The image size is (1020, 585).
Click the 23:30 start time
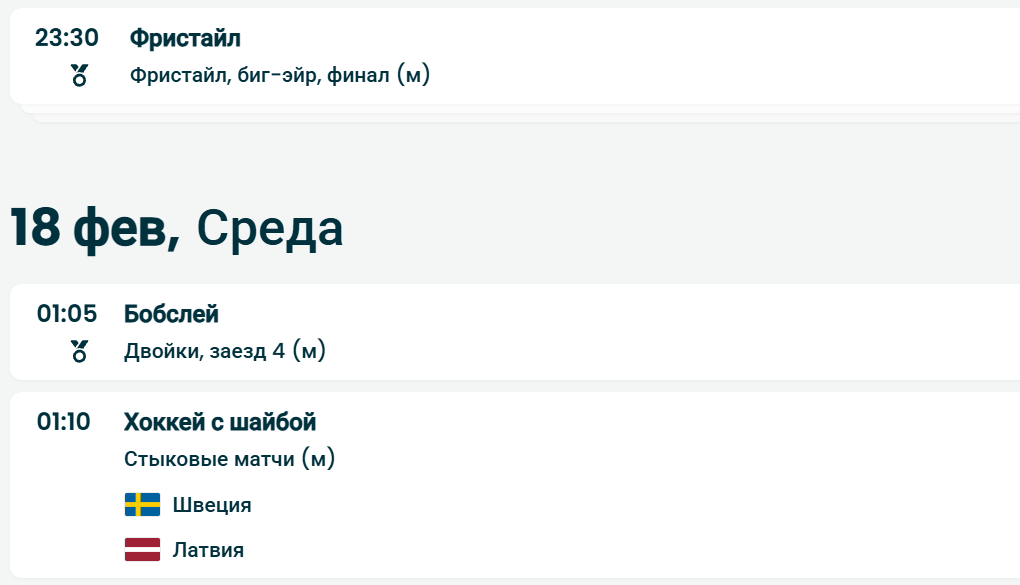67,38
